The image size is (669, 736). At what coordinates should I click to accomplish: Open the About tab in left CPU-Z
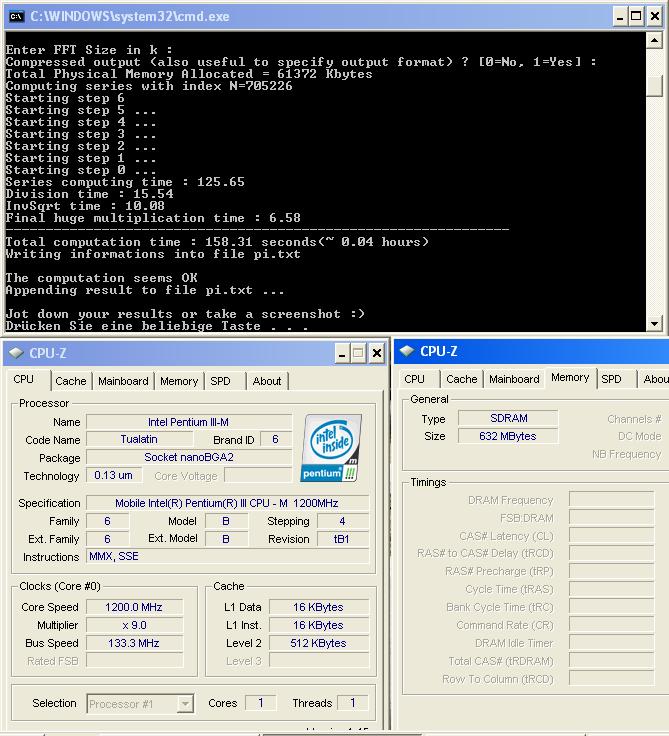click(267, 381)
